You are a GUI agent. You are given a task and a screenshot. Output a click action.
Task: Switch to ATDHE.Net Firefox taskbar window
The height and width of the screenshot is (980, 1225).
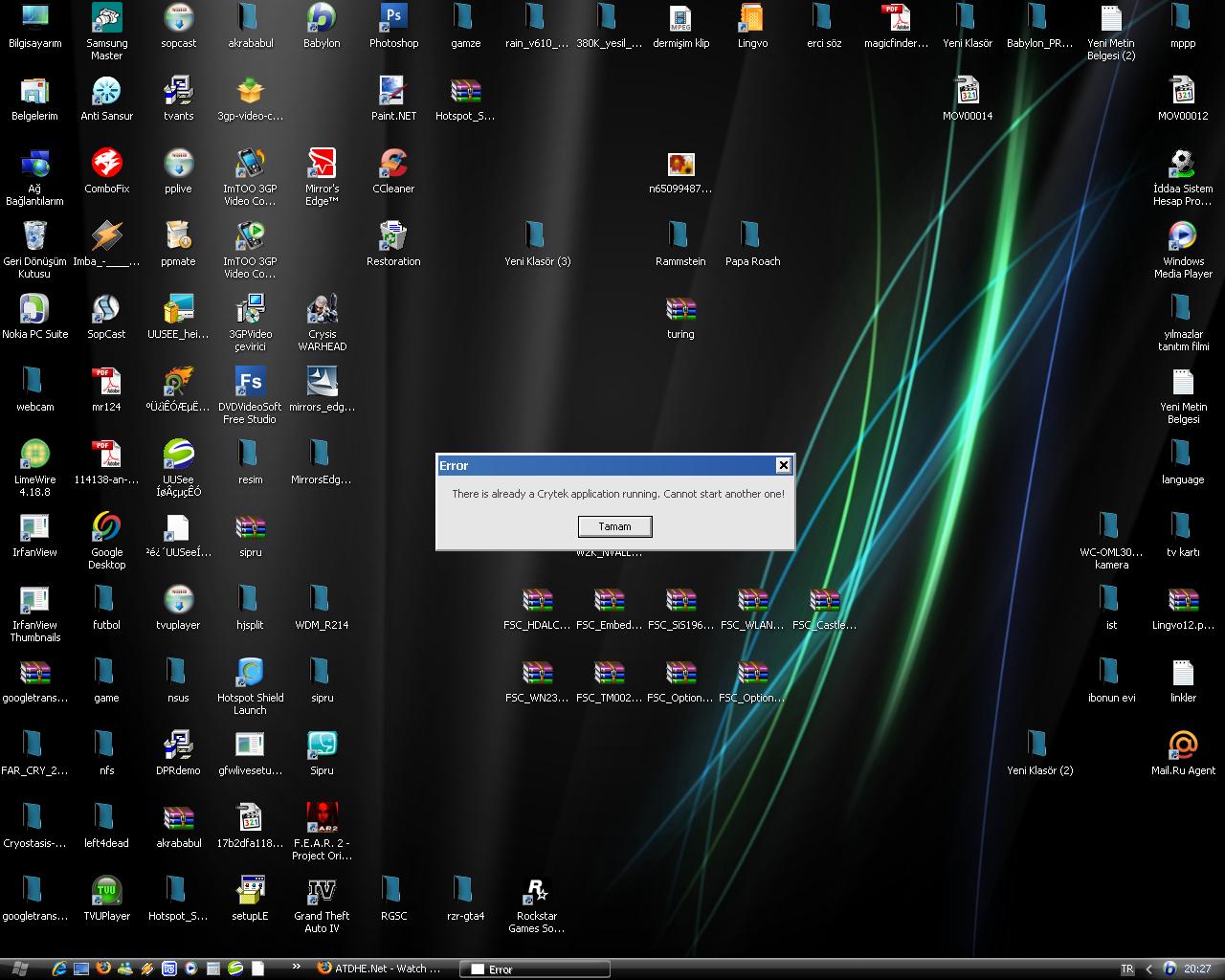379,969
